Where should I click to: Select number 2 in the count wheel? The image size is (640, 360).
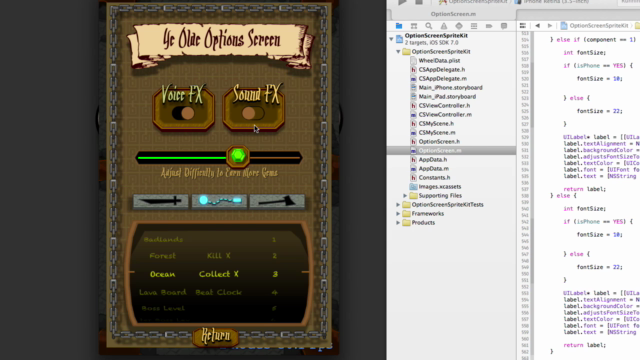[274, 256]
